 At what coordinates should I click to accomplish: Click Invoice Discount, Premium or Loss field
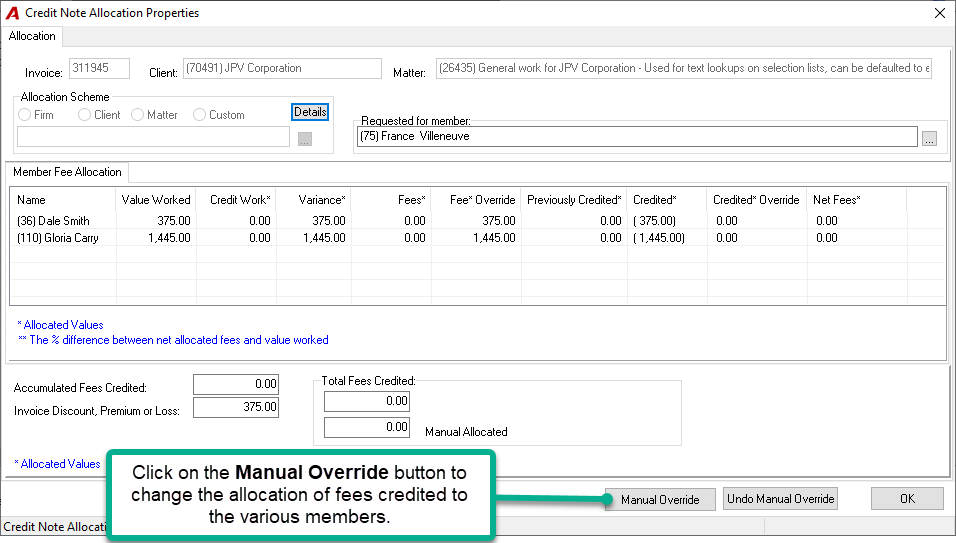236,407
